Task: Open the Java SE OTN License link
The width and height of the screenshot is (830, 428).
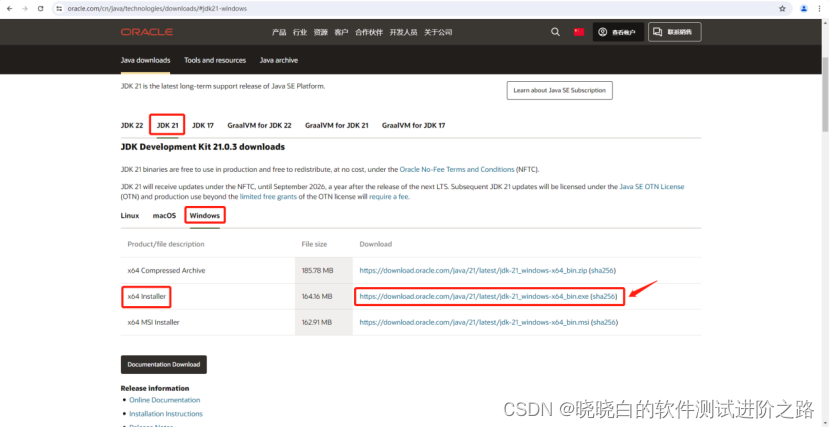Action: click(652, 187)
